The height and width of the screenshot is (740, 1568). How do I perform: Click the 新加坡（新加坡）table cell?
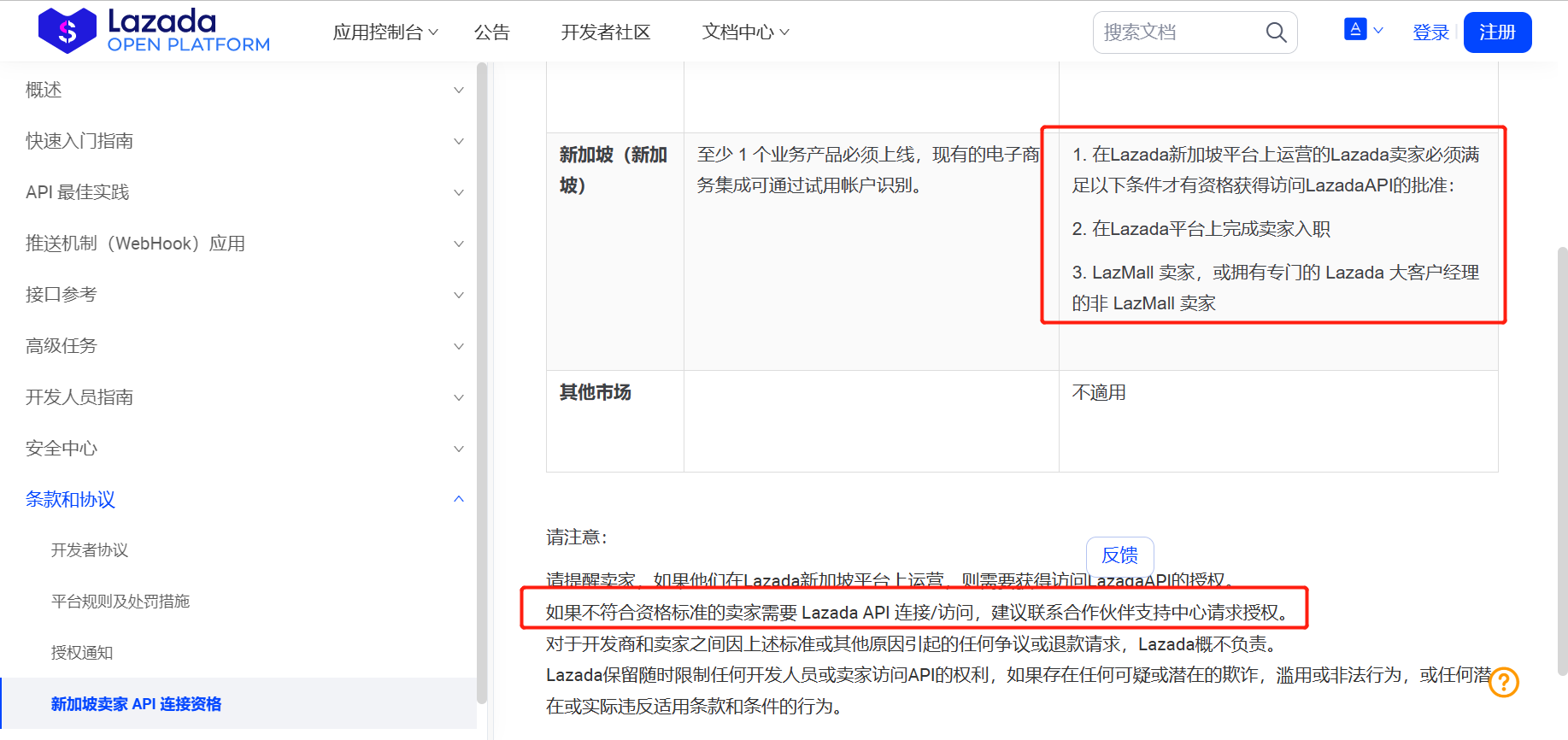[615, 252]
